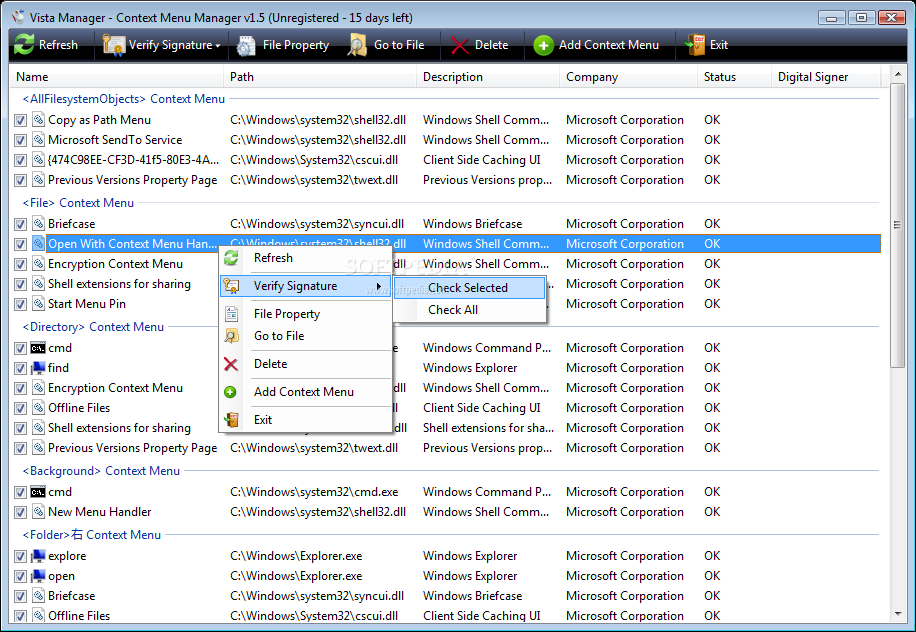This screenshot has width=916, height=632.
Task: Select Refresh from the context menu
Action: click(305, 258)
